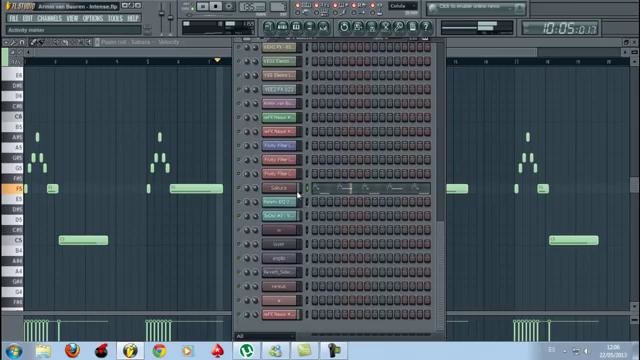Click the piano roll magnet snap icon
Image resolution: width=640 pixels, height=360 pixels.
tap(21, 42)
